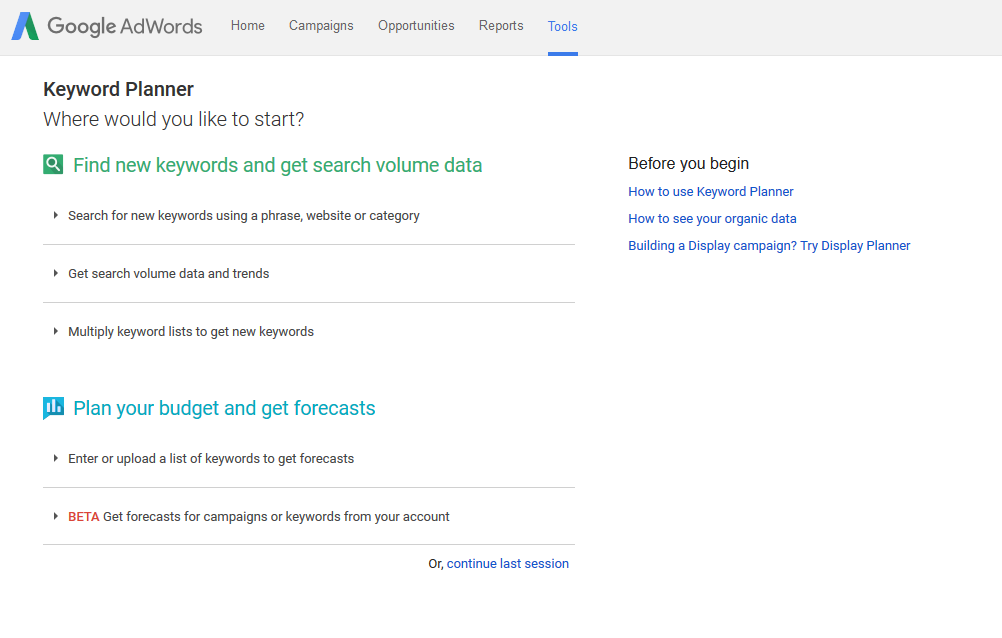1002x638 pixels.
Task: Click the 'Try Display Planner' help link
Action: point(769,246)
